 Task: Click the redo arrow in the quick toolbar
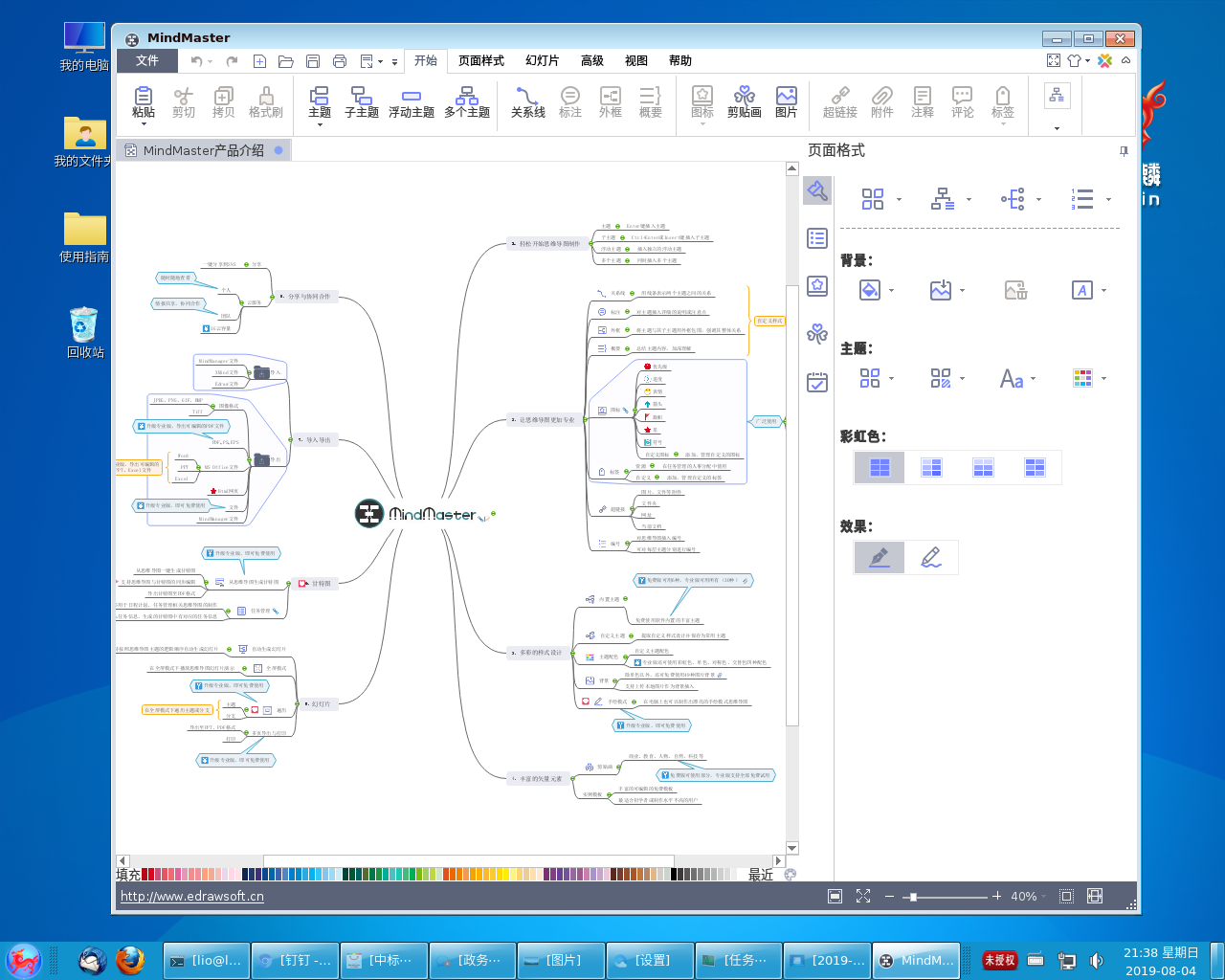click(232, 61)
